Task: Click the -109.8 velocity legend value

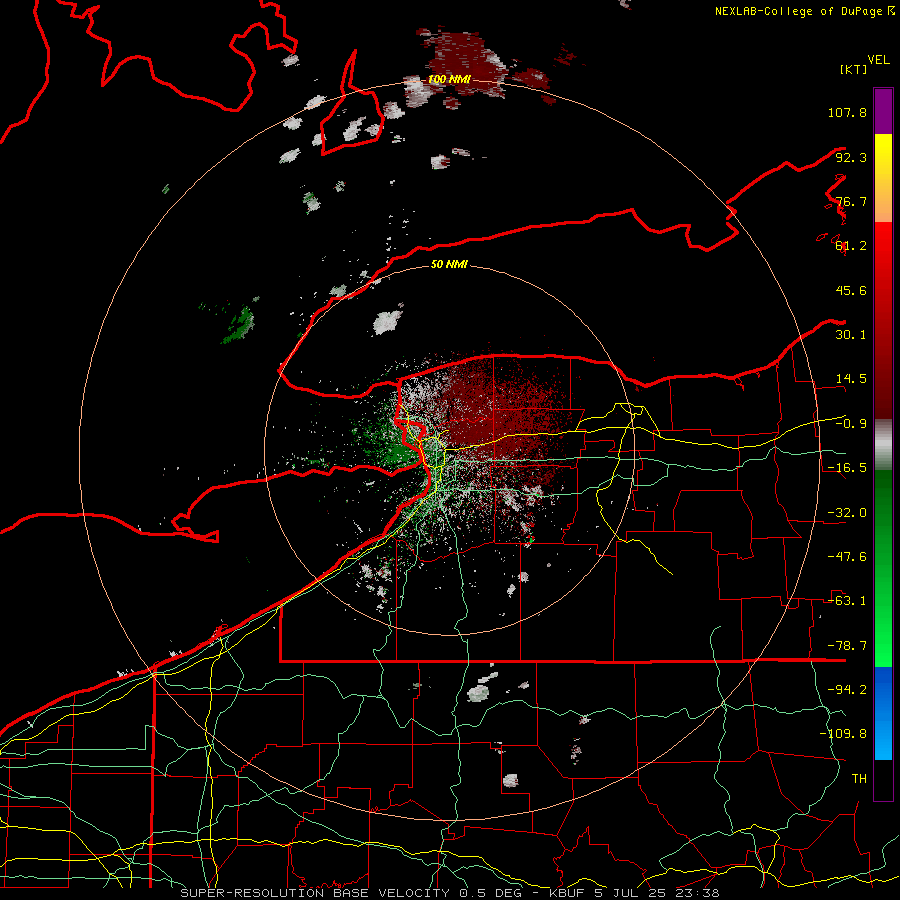Action: (843, 734)
